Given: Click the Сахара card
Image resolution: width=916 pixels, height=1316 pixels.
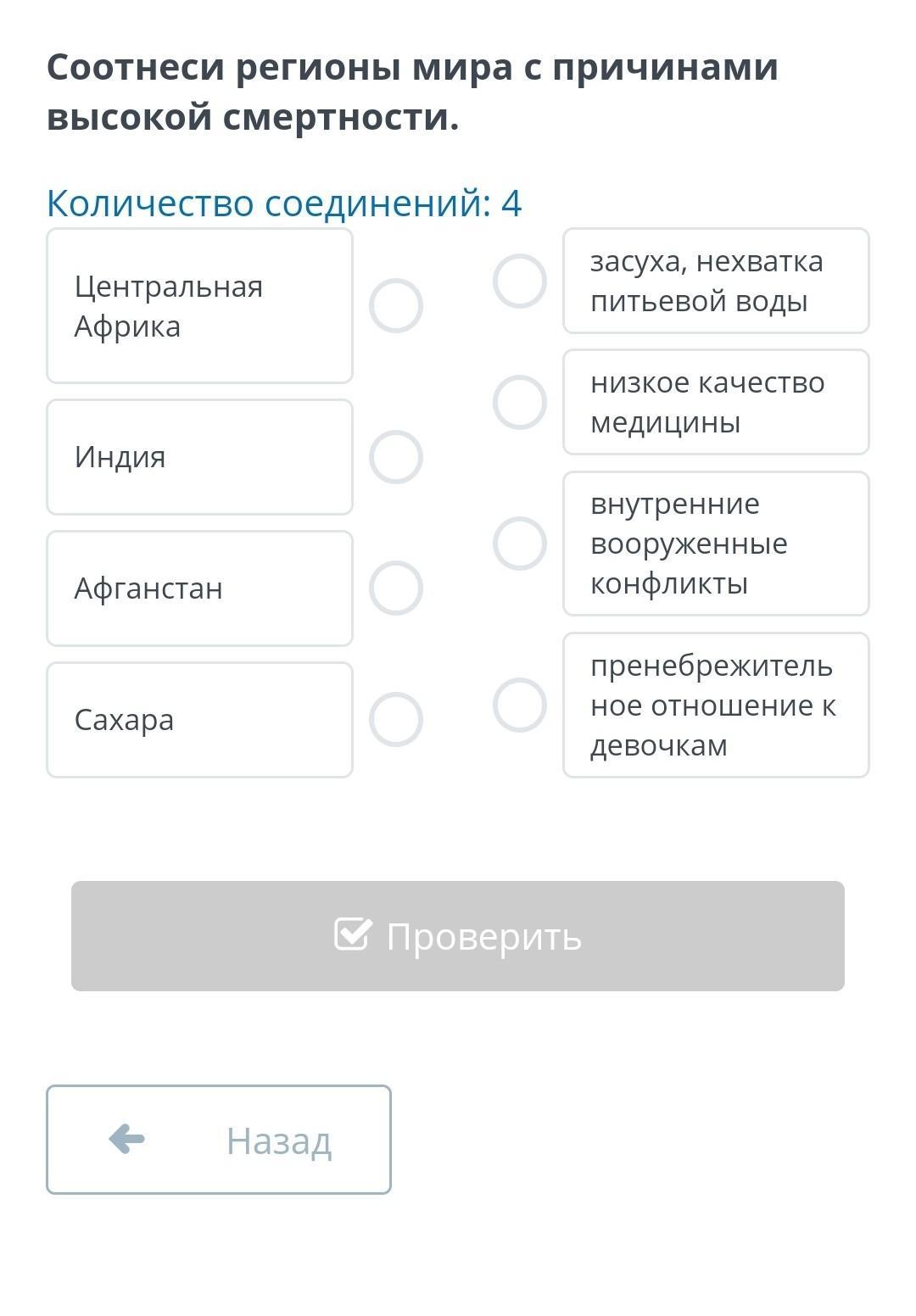Looking at the screenshot, I should (x=199, y=719).
